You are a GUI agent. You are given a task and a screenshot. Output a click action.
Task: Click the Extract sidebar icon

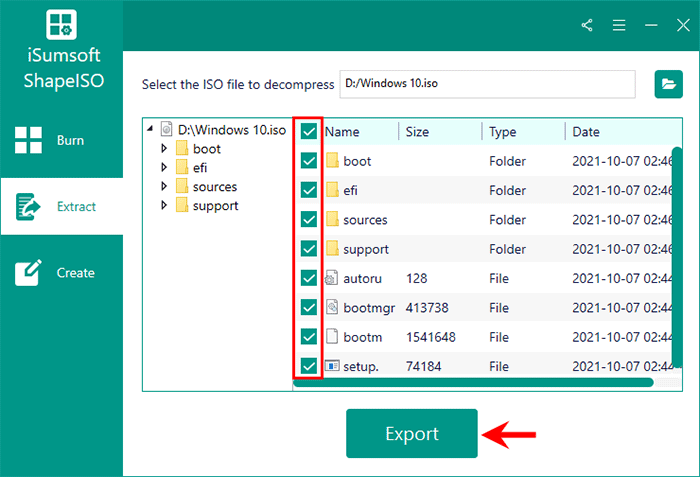28,206
